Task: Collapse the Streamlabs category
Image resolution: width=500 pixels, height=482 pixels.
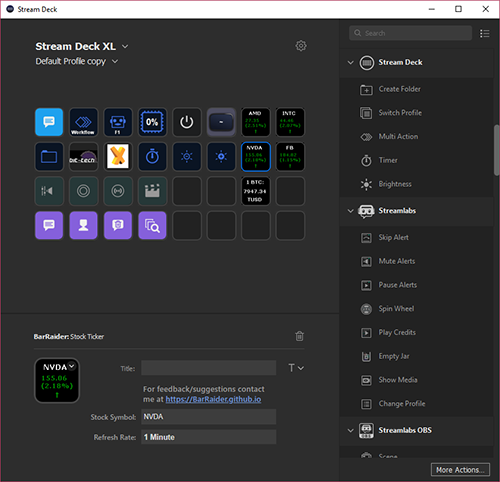Action: [x=350, y=211]
